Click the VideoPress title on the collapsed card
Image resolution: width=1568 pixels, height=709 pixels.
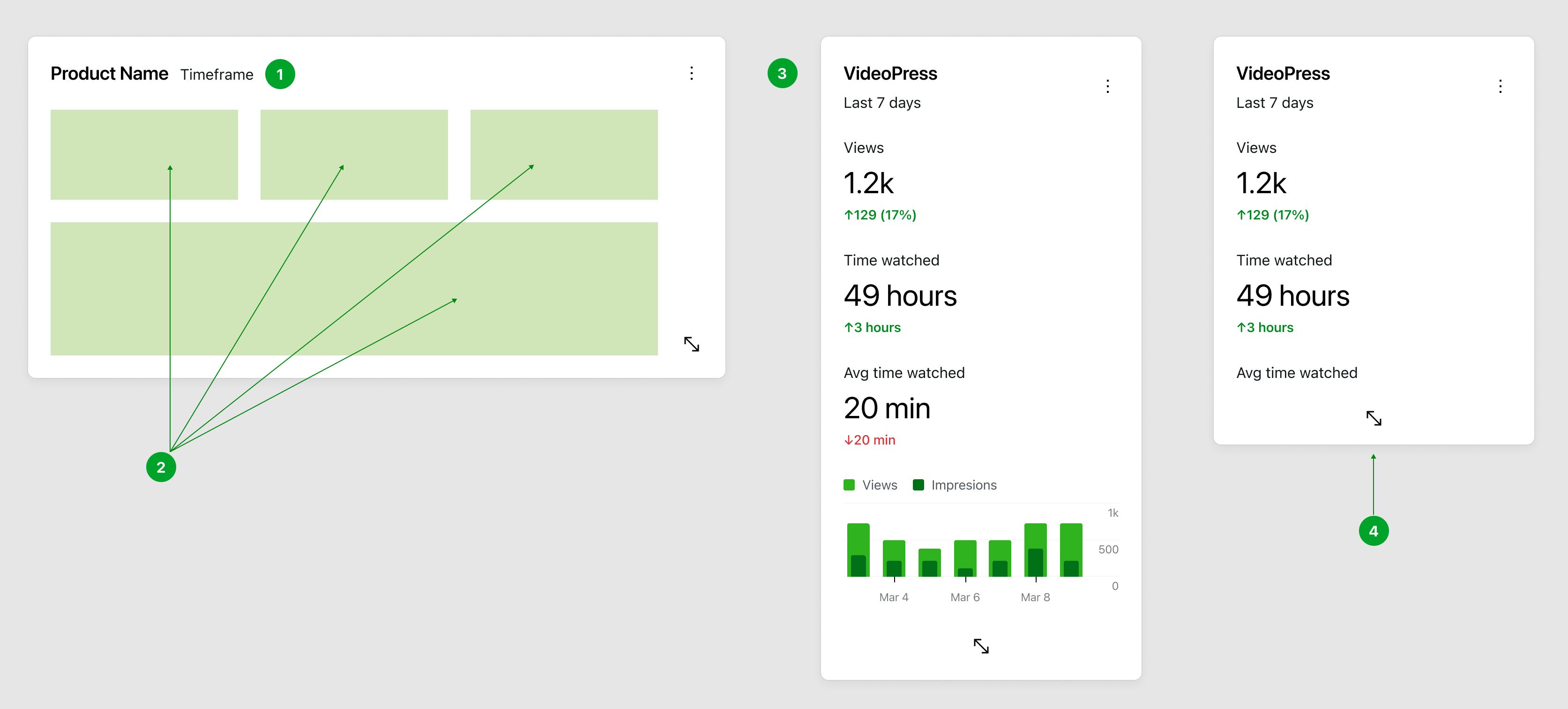click(x=1283, y=74)
